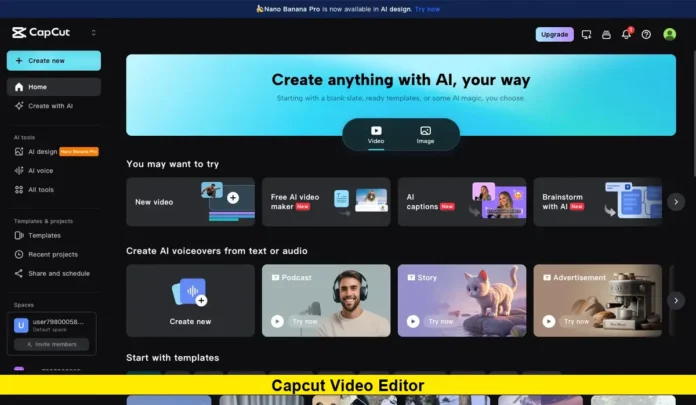Open the Podcast voiceover template
Screen dimensions: 696x405
326,301
